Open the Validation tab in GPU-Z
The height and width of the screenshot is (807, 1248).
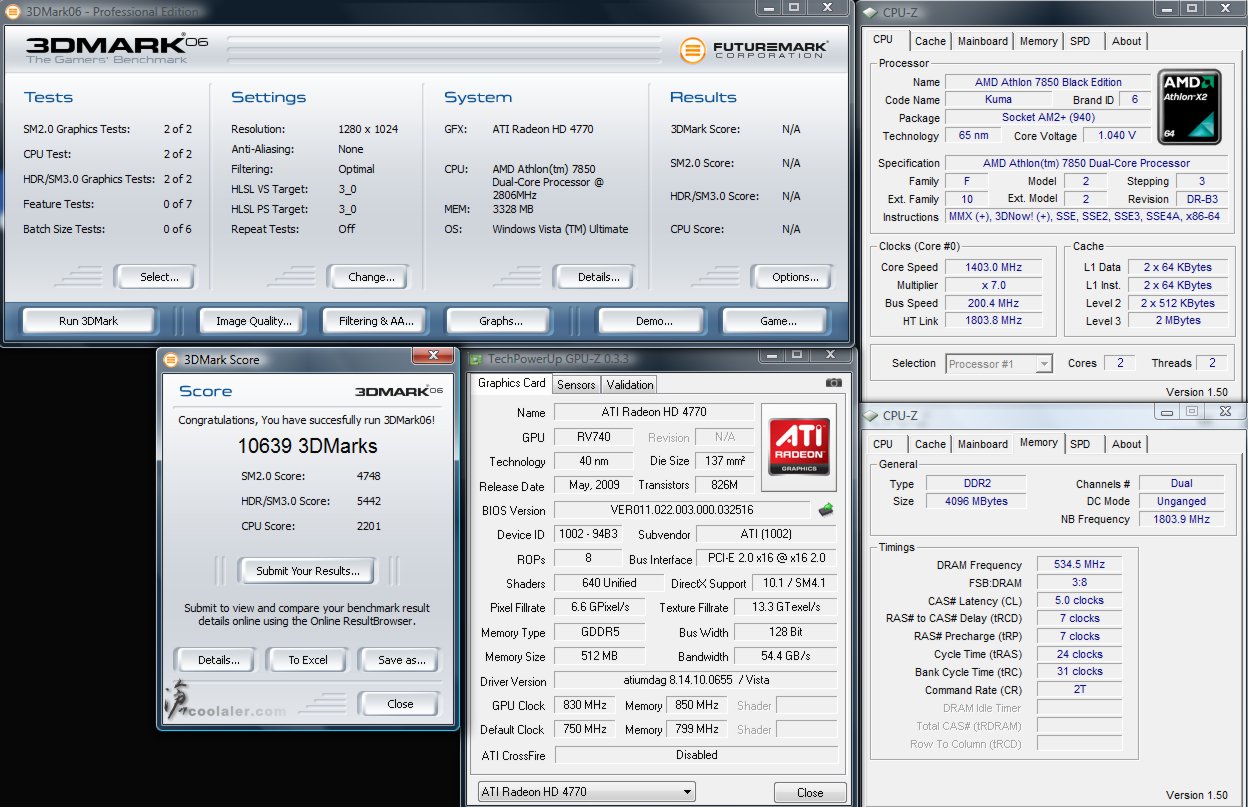pyautogui.click(x=630, y=385)
